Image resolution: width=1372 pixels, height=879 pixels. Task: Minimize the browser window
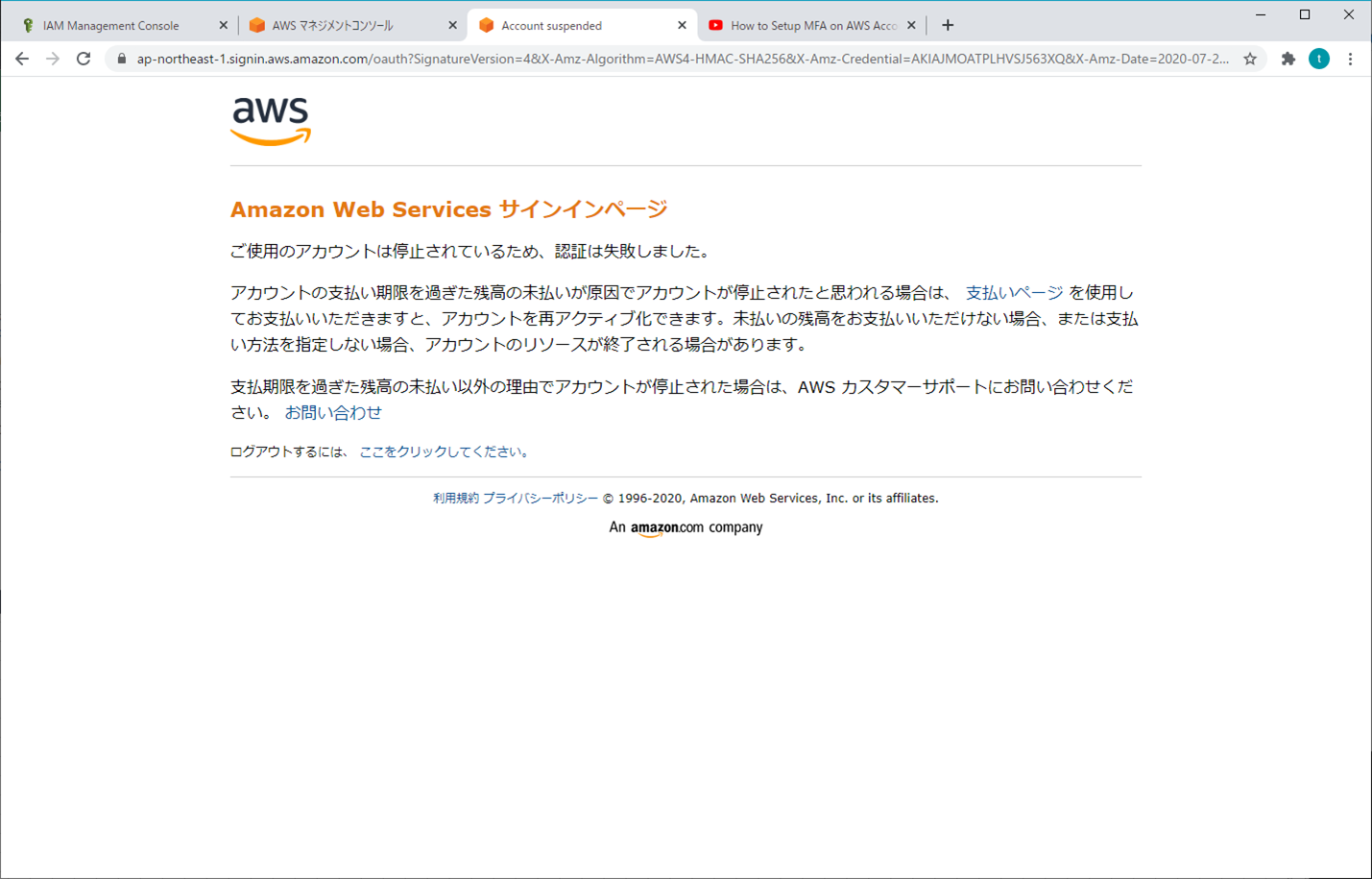tap(1261, 14)
